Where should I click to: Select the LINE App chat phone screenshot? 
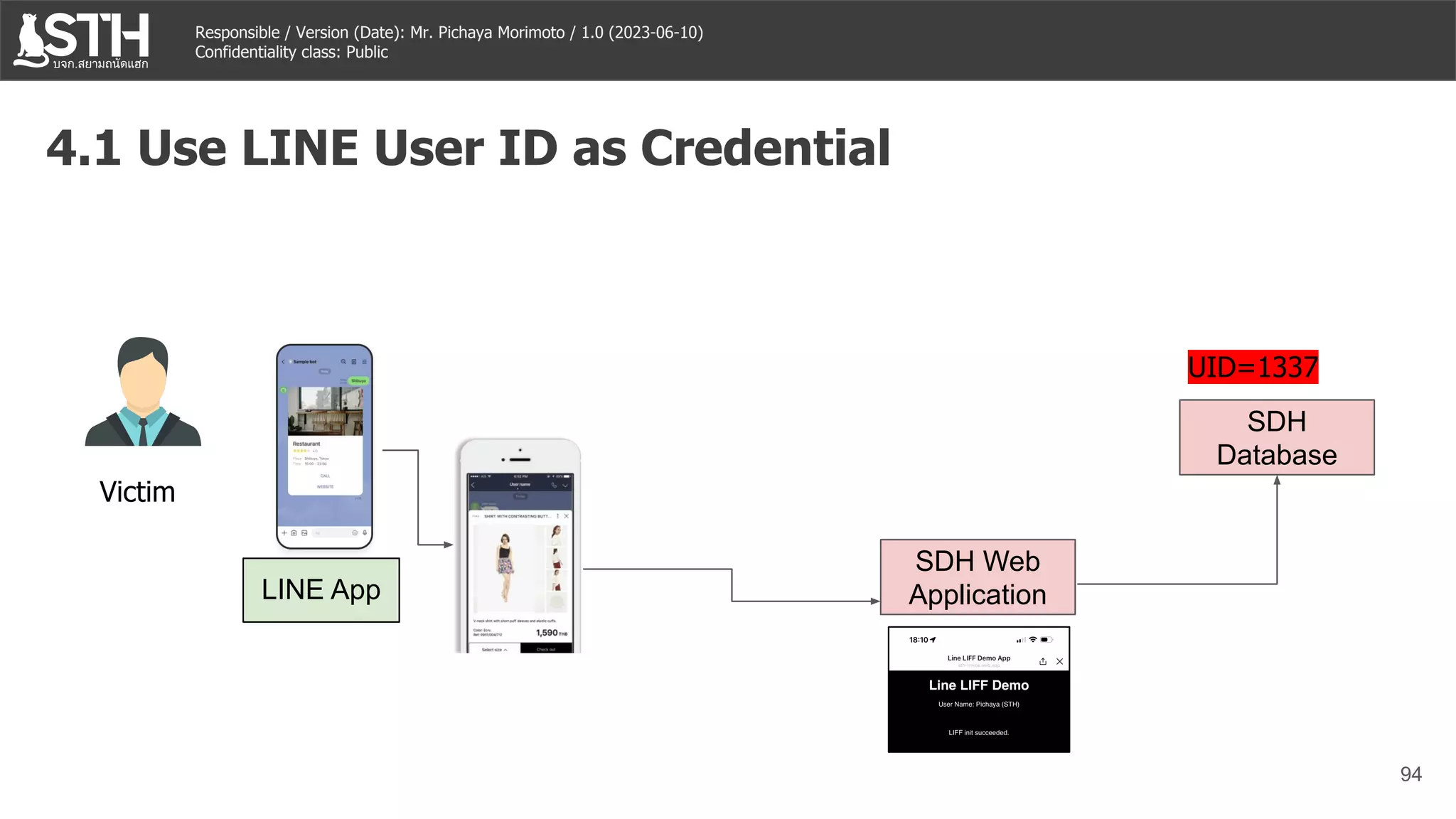[324, 446]
